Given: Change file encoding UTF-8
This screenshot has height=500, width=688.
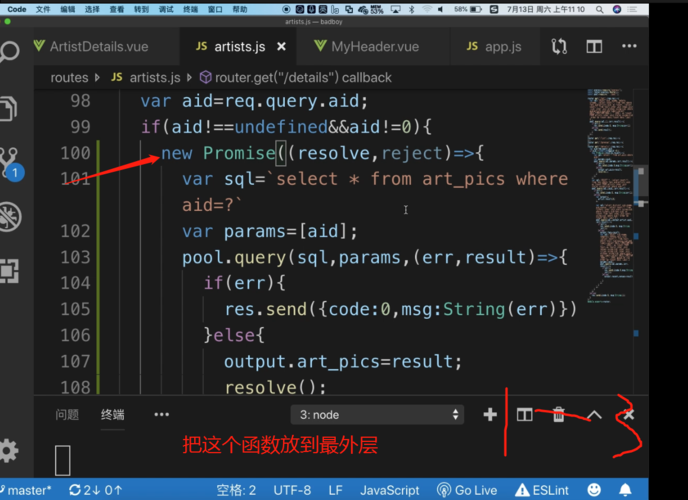Looking at the screenshot, I should coord(292,490).
